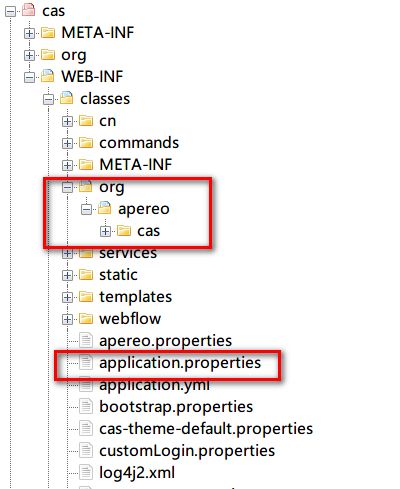
Task: Click the apereo folder icon
Action: tap(105, 208)
